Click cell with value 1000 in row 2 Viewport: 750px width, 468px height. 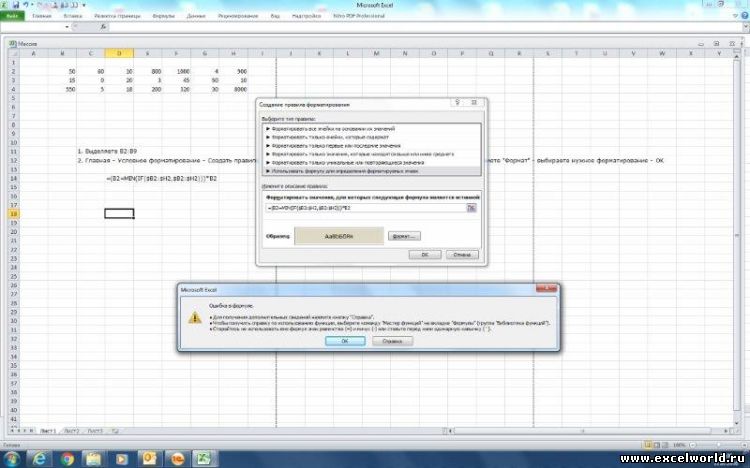[176, 71]
